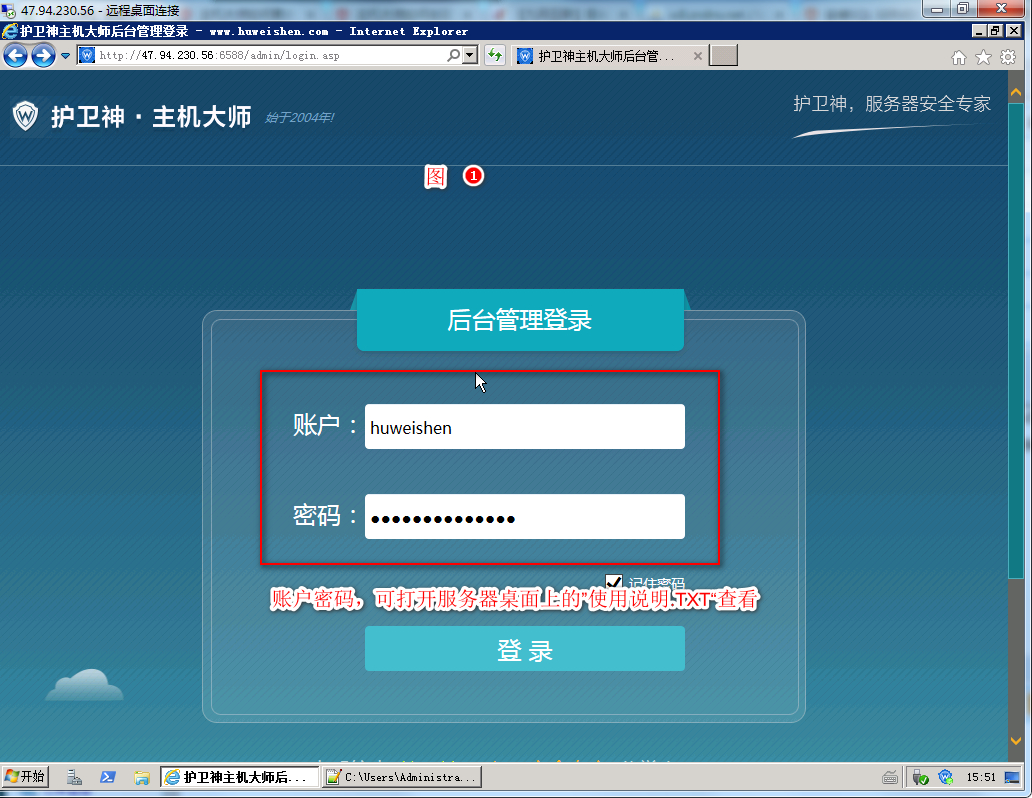
Task: Launch PowerShell from the taskbar
Action: 107,777
